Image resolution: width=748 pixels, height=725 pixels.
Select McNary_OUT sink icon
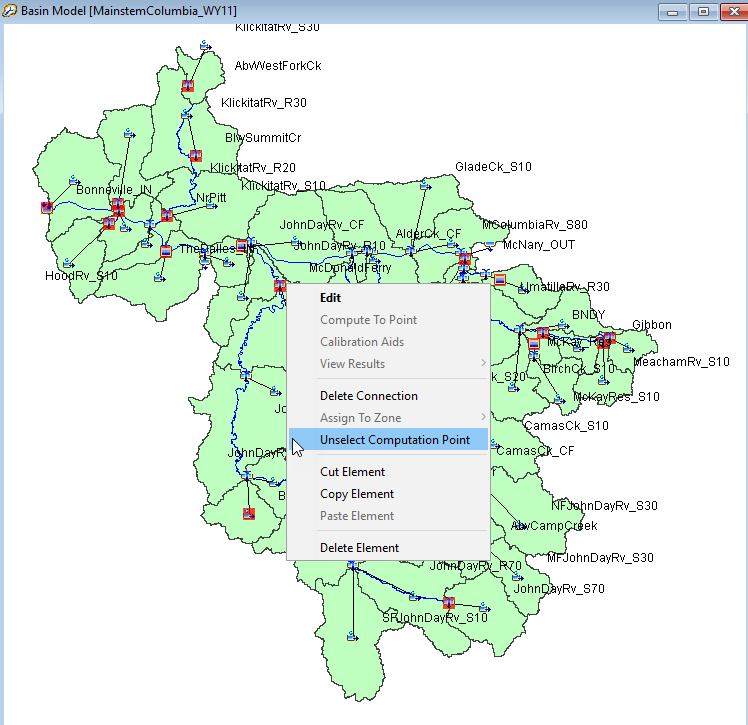point(490,245)
